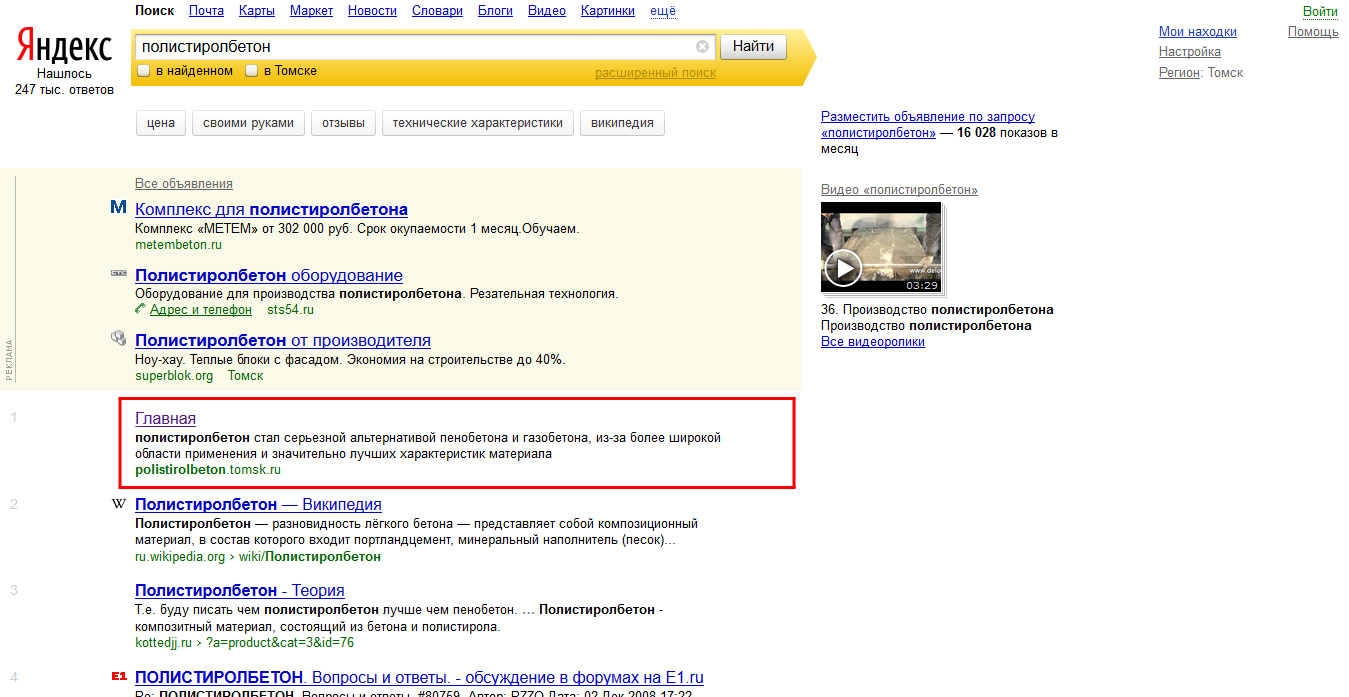
Task: Clear the search field with X icon
Action: click(702, 47)
